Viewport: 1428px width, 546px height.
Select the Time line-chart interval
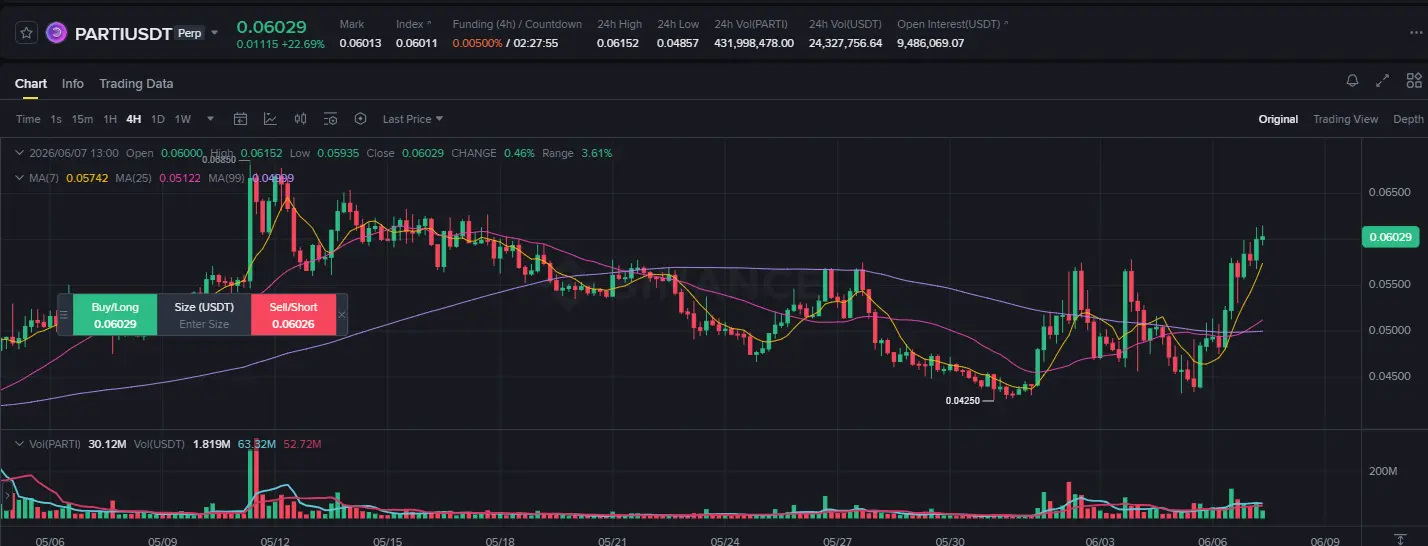coord(28,119)
